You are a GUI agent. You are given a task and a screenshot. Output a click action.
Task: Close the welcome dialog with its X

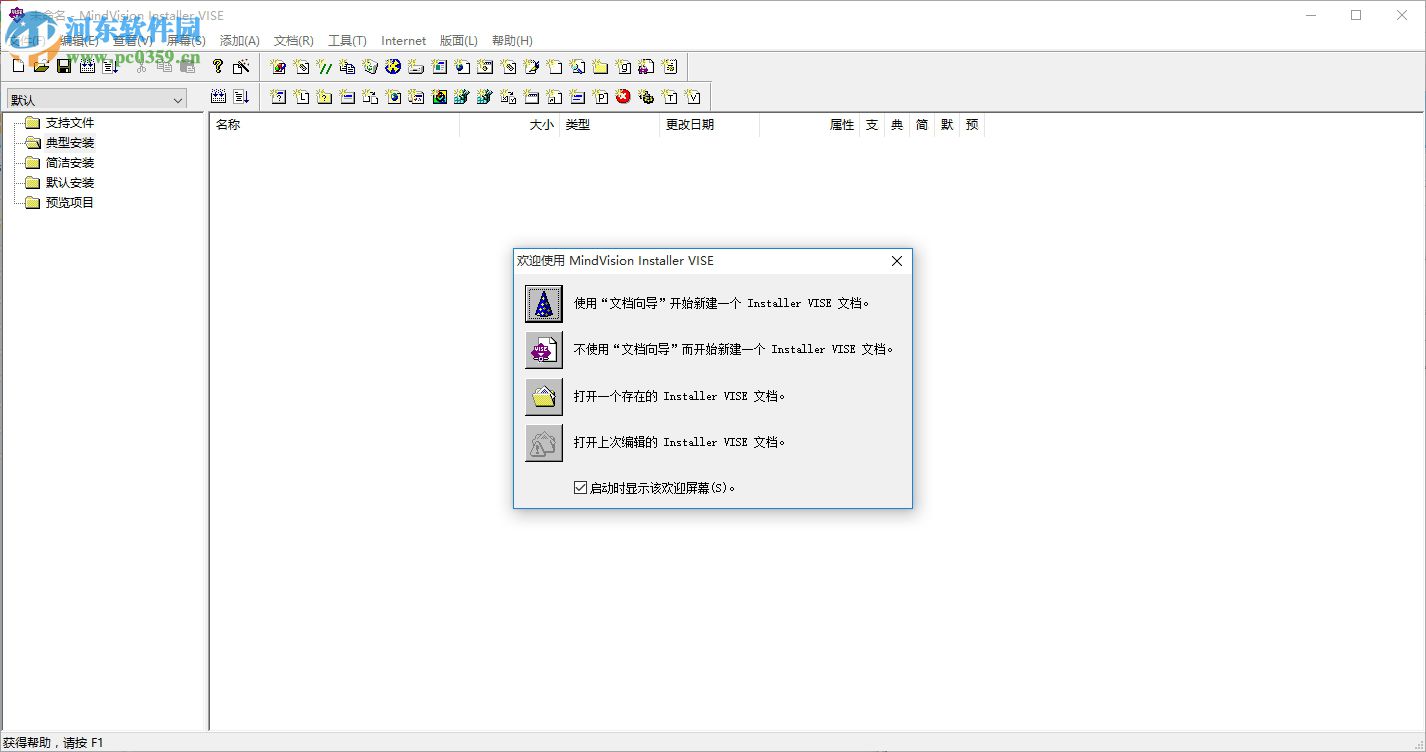[x=896, y=261]
